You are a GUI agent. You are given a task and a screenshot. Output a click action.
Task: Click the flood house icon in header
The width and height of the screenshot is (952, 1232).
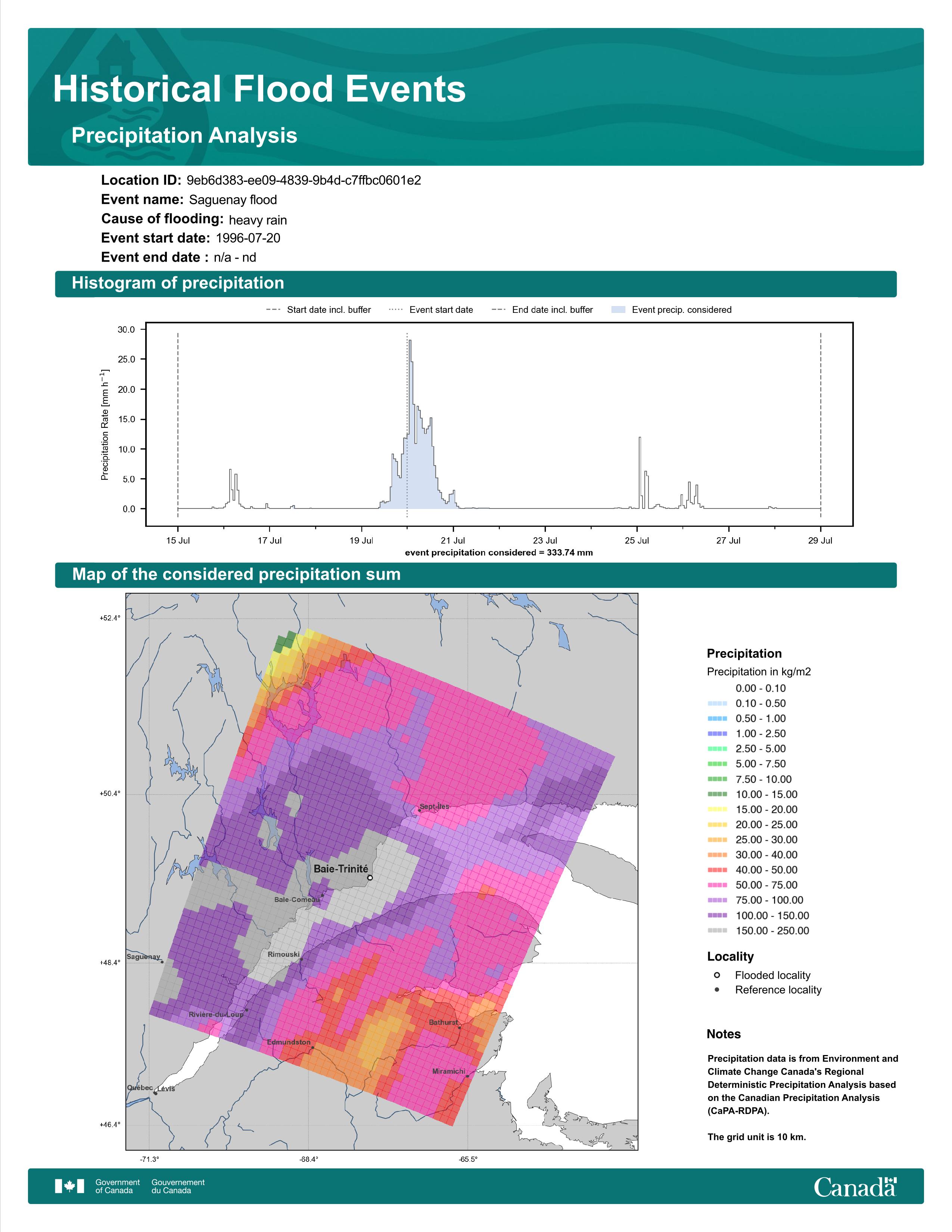click(116, 56)
